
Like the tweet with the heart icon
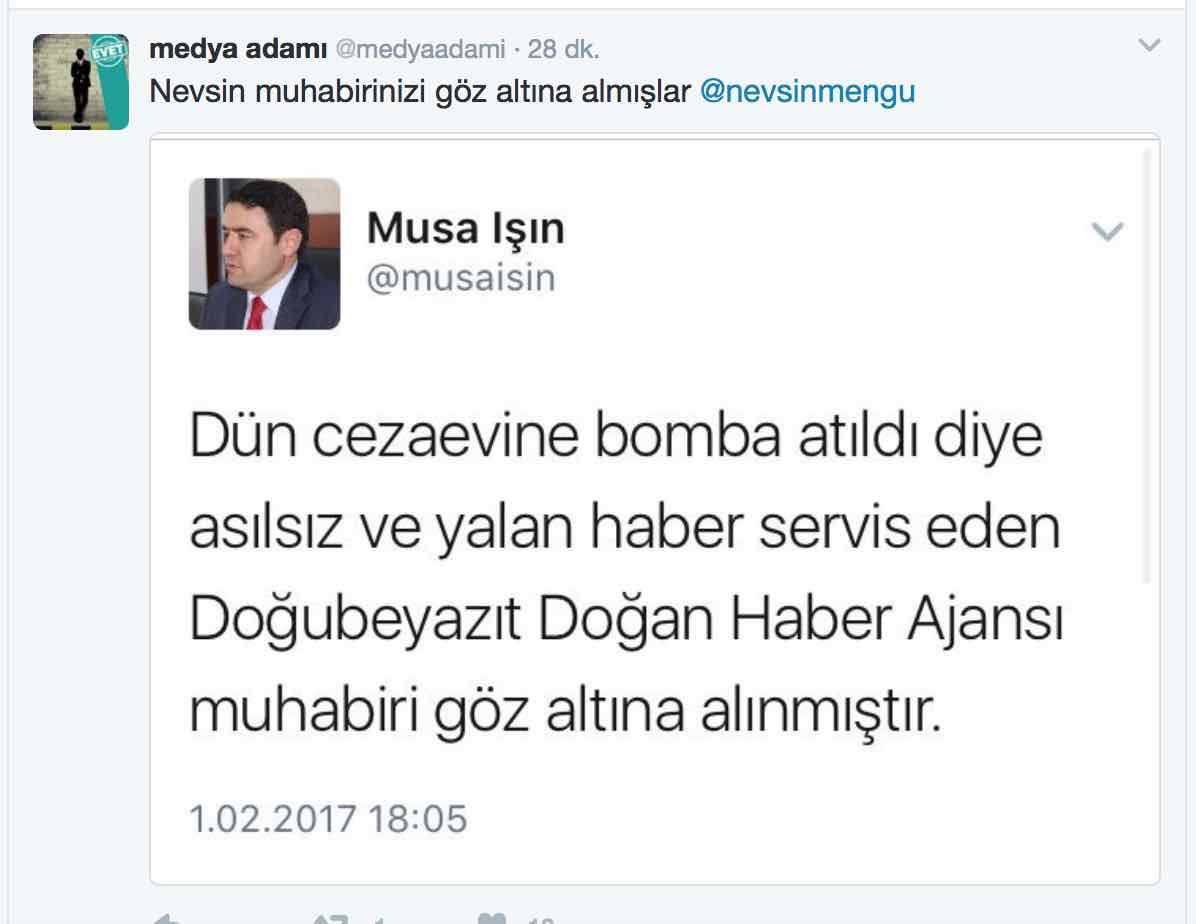click(492, 919)
